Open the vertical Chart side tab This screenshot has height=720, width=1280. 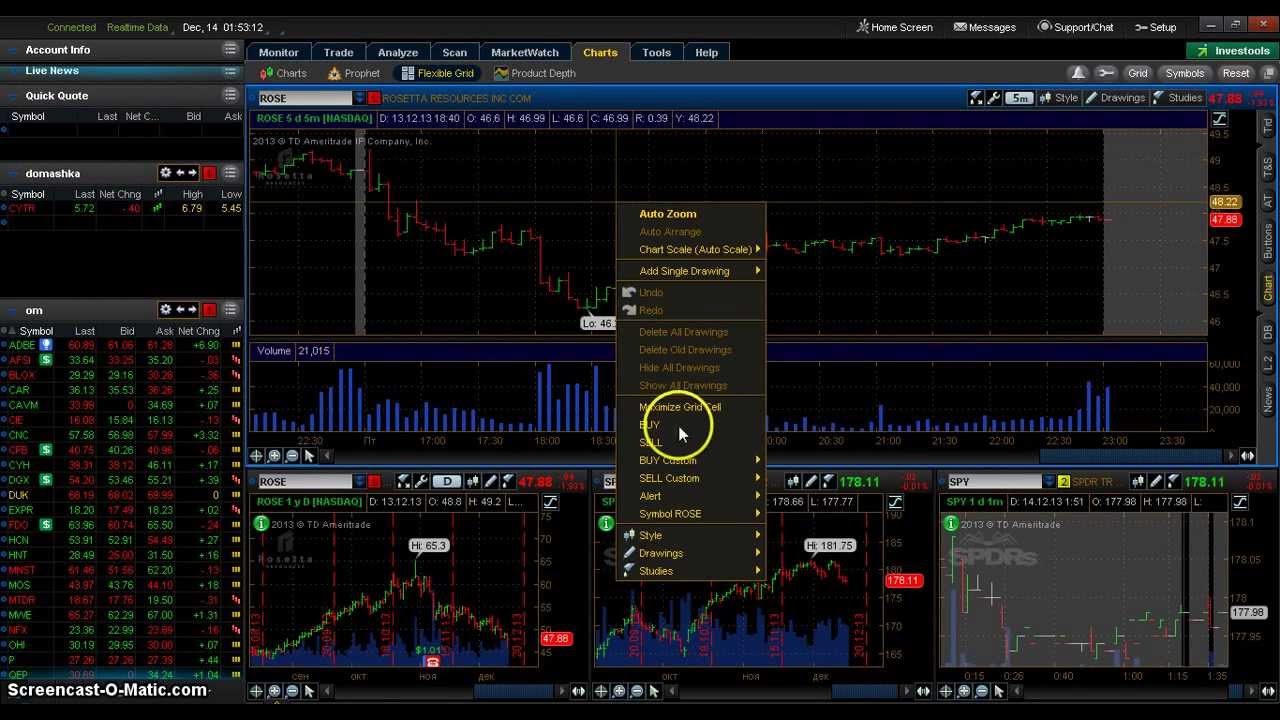[x=1268, y=288]
